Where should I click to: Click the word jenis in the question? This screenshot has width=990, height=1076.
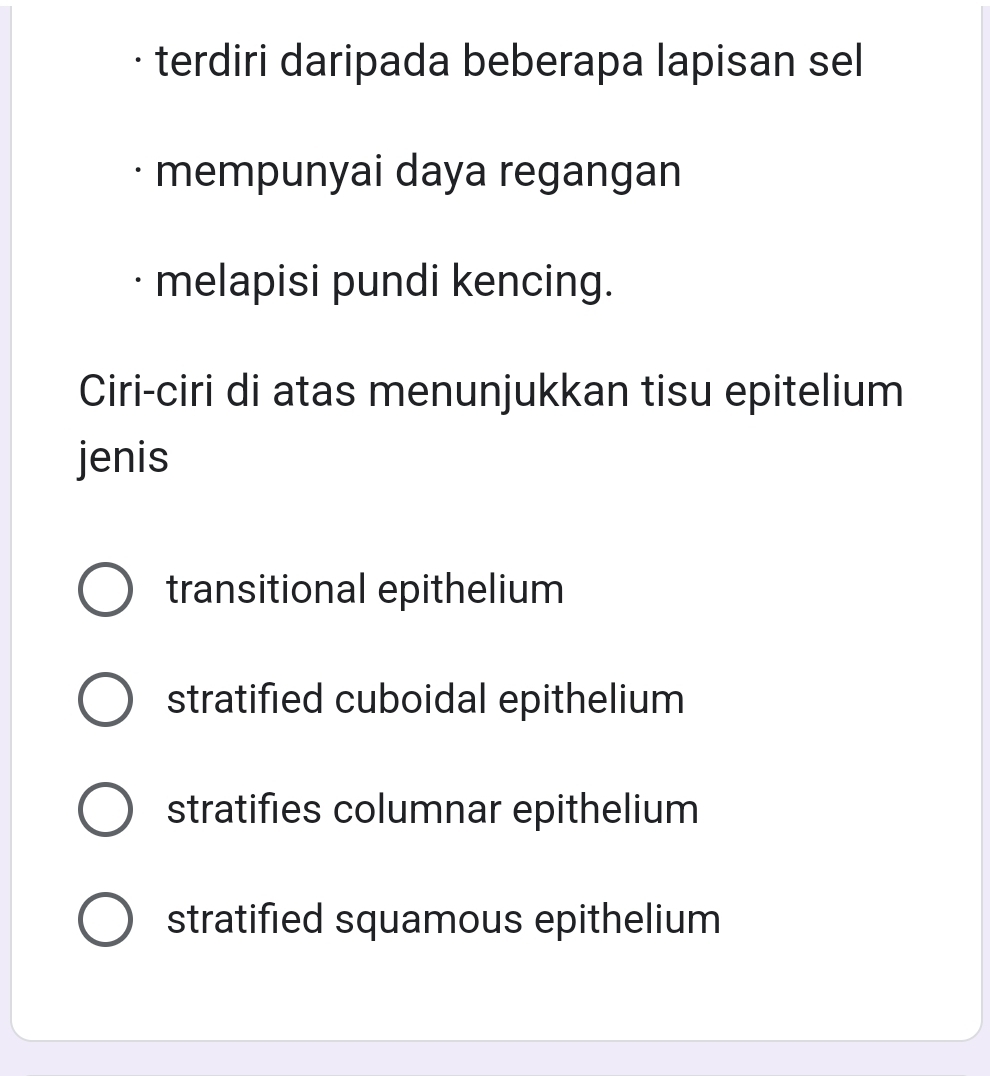click(x=123, y=458)
